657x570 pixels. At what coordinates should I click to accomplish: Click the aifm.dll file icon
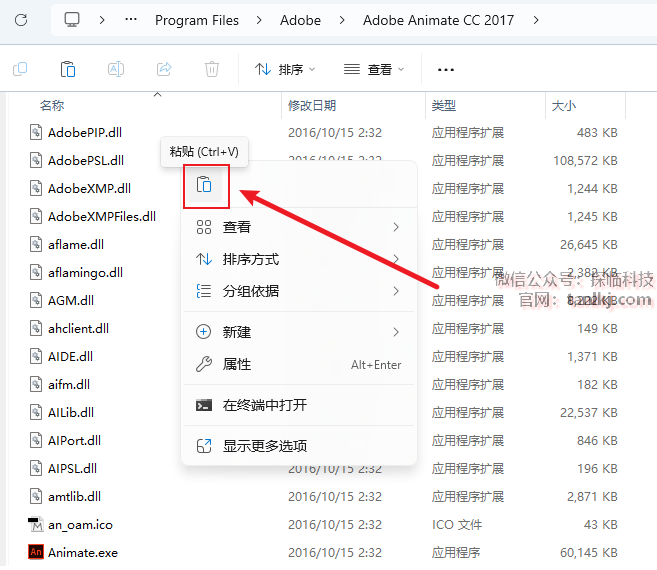point(36,384)
